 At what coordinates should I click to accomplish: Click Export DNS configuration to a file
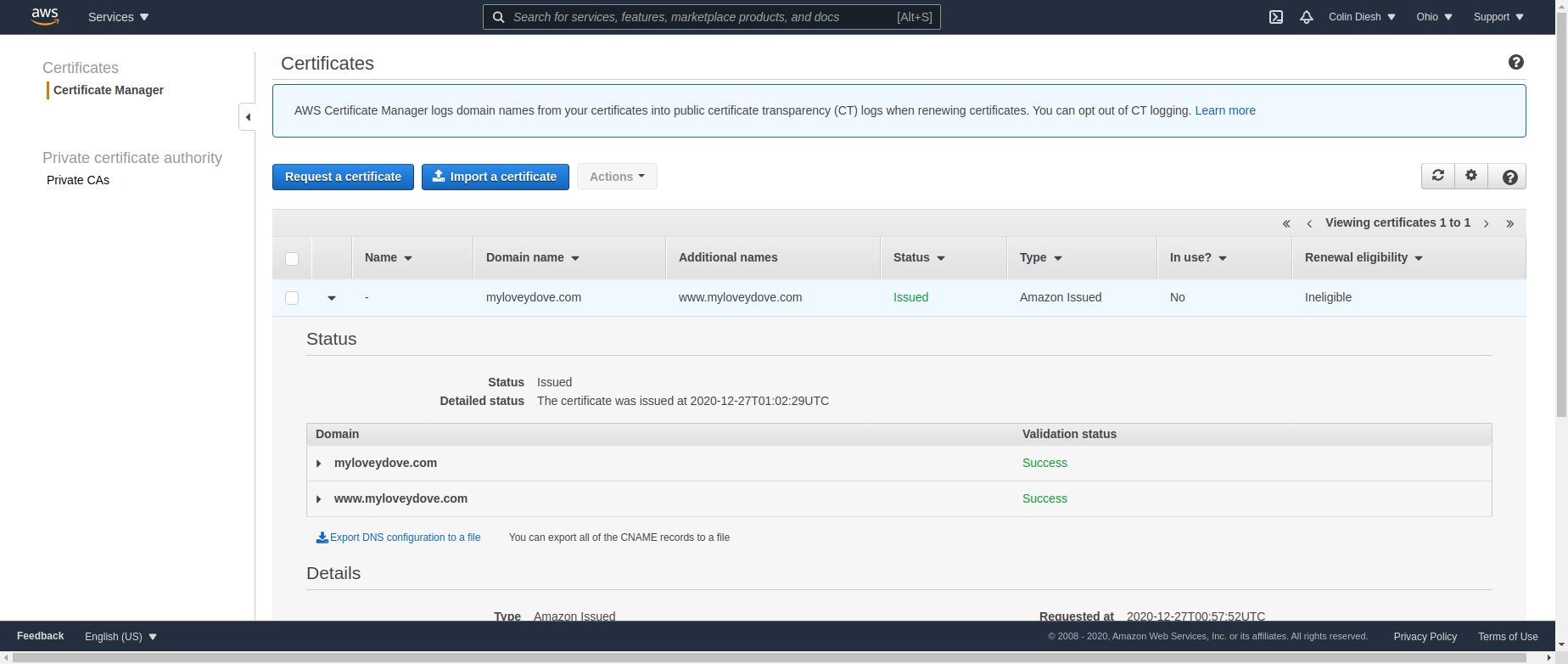point(398,537)
